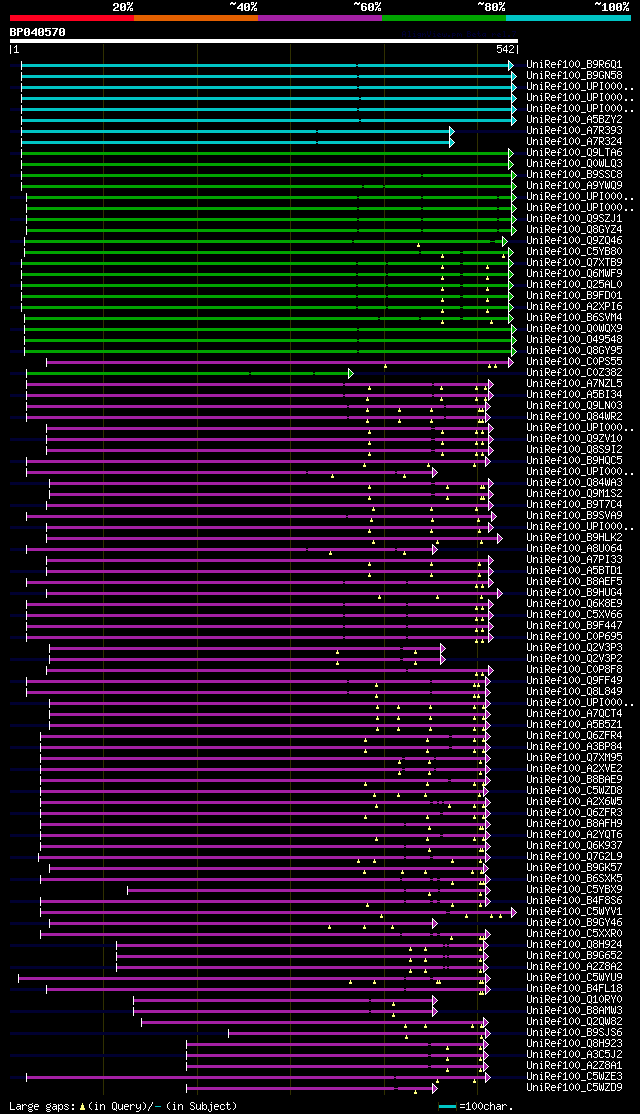Click the short green C0Z382 alignment bar
This screenshot has width=640, height=1114.
pos(189,373)
